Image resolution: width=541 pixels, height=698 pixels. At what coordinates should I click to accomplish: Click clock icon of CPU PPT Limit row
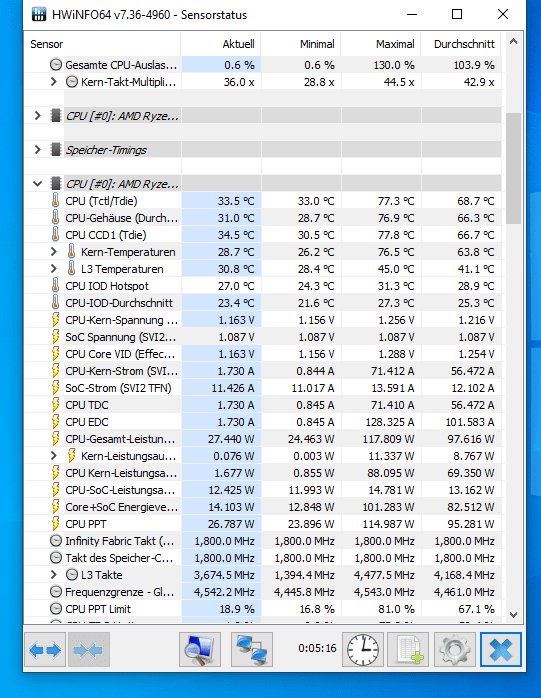click(x=56, y=609)
